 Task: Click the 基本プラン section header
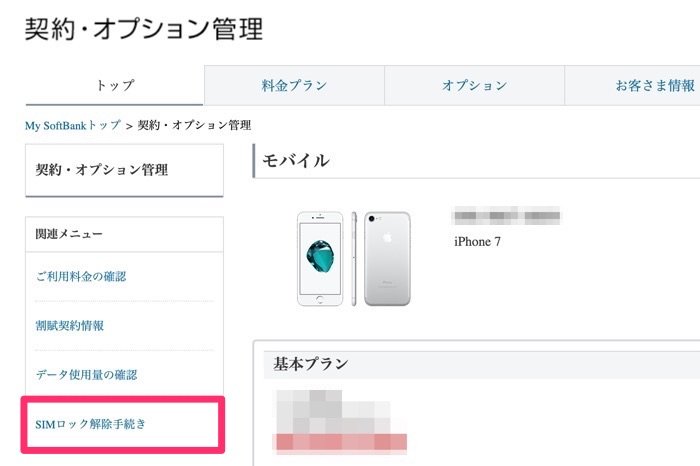click(x=310, y=364)
